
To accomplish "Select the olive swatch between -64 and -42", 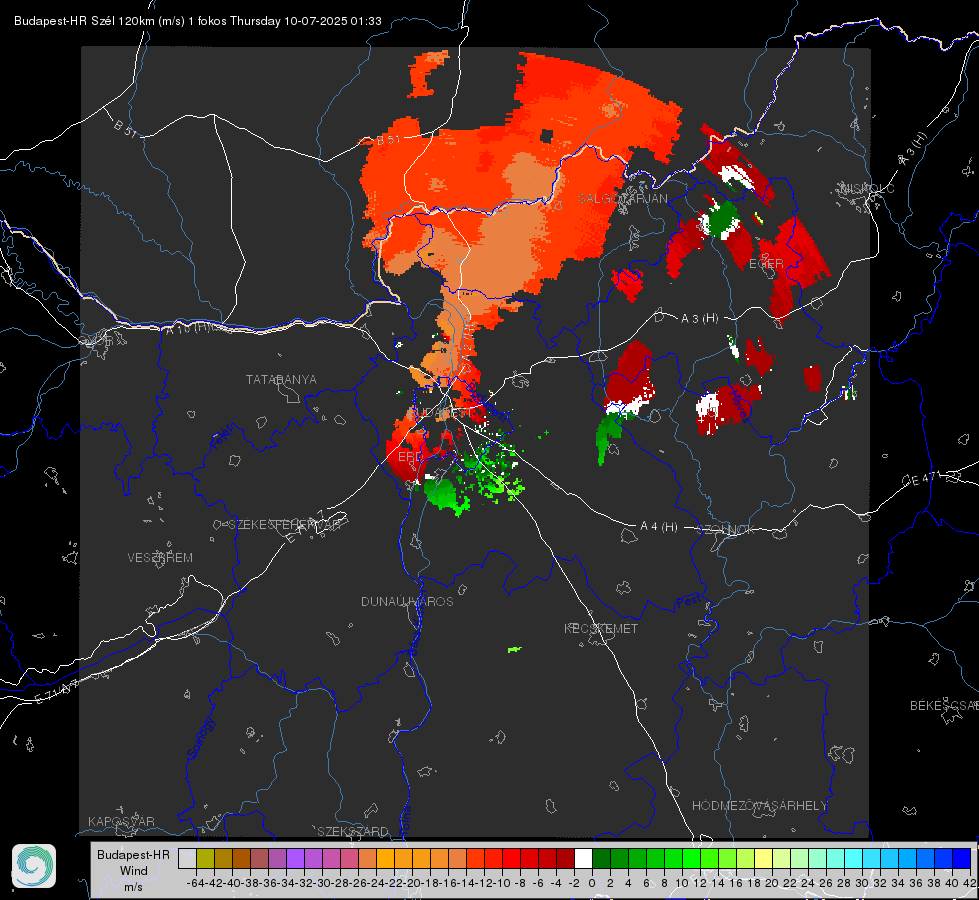I will pyautogui.click(x=205, y=859).
